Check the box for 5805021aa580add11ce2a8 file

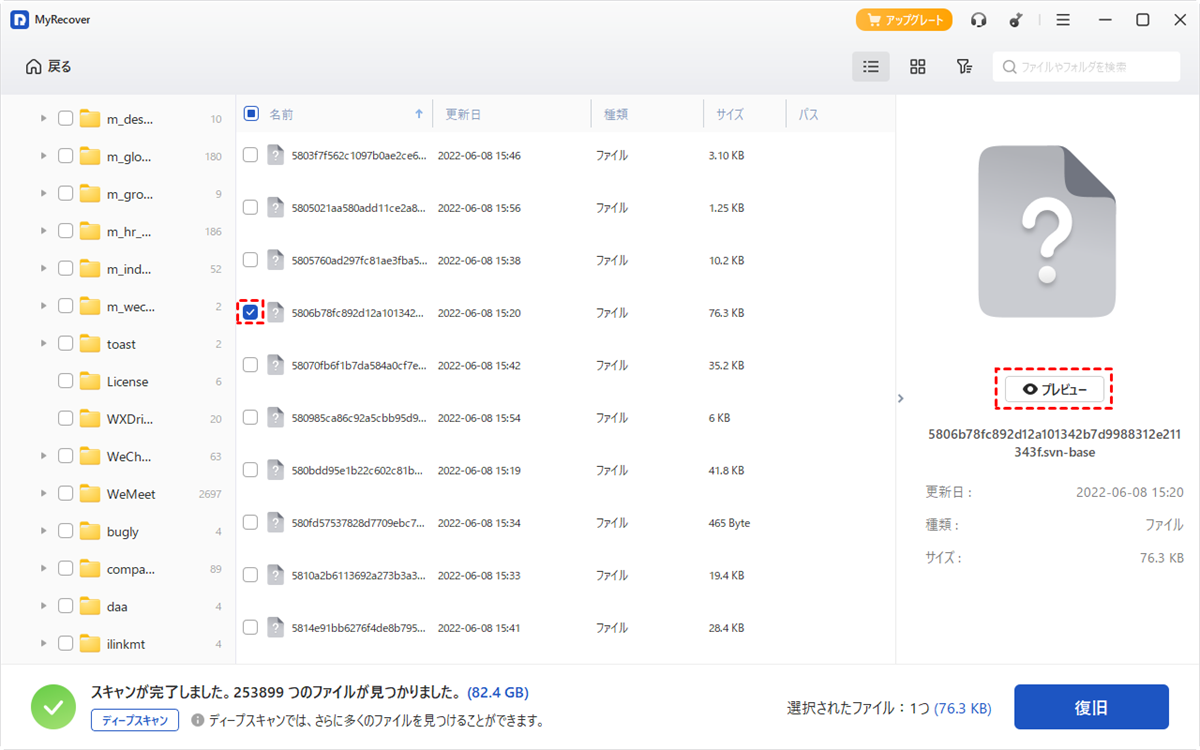pyautogui.click(x=251, y=208)
